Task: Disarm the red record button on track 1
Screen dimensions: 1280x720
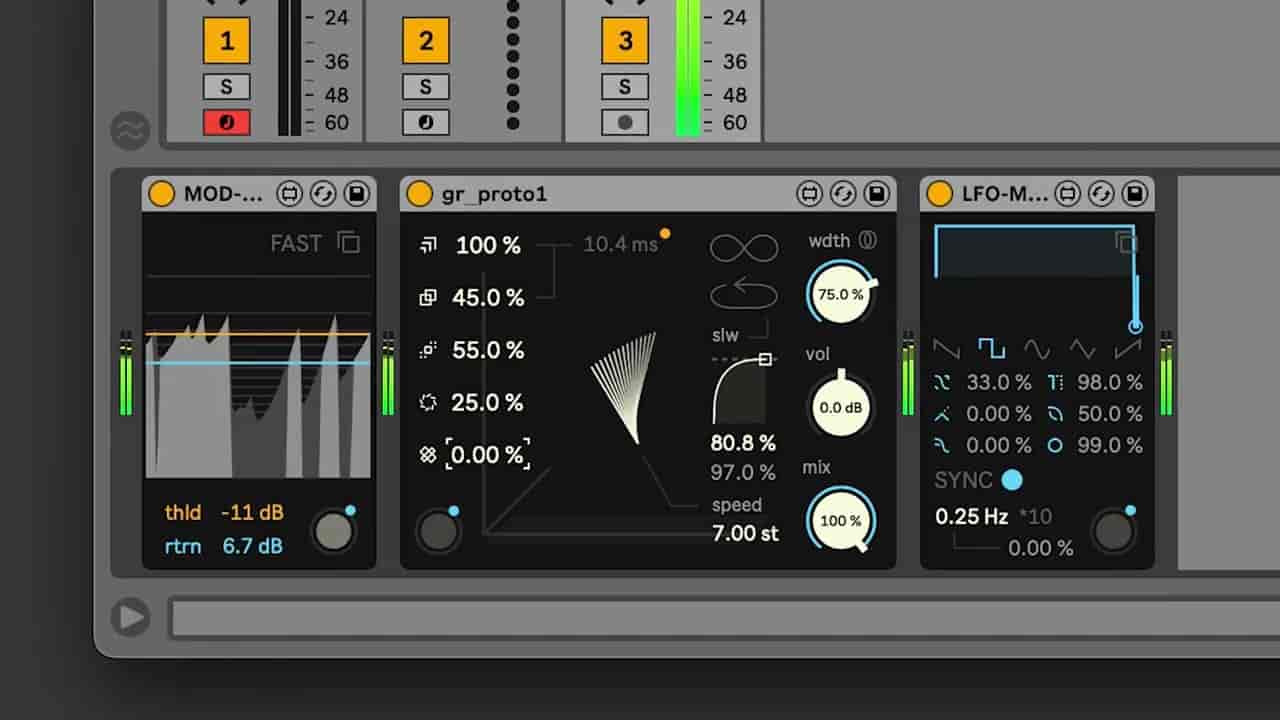Action: [226, 123]
